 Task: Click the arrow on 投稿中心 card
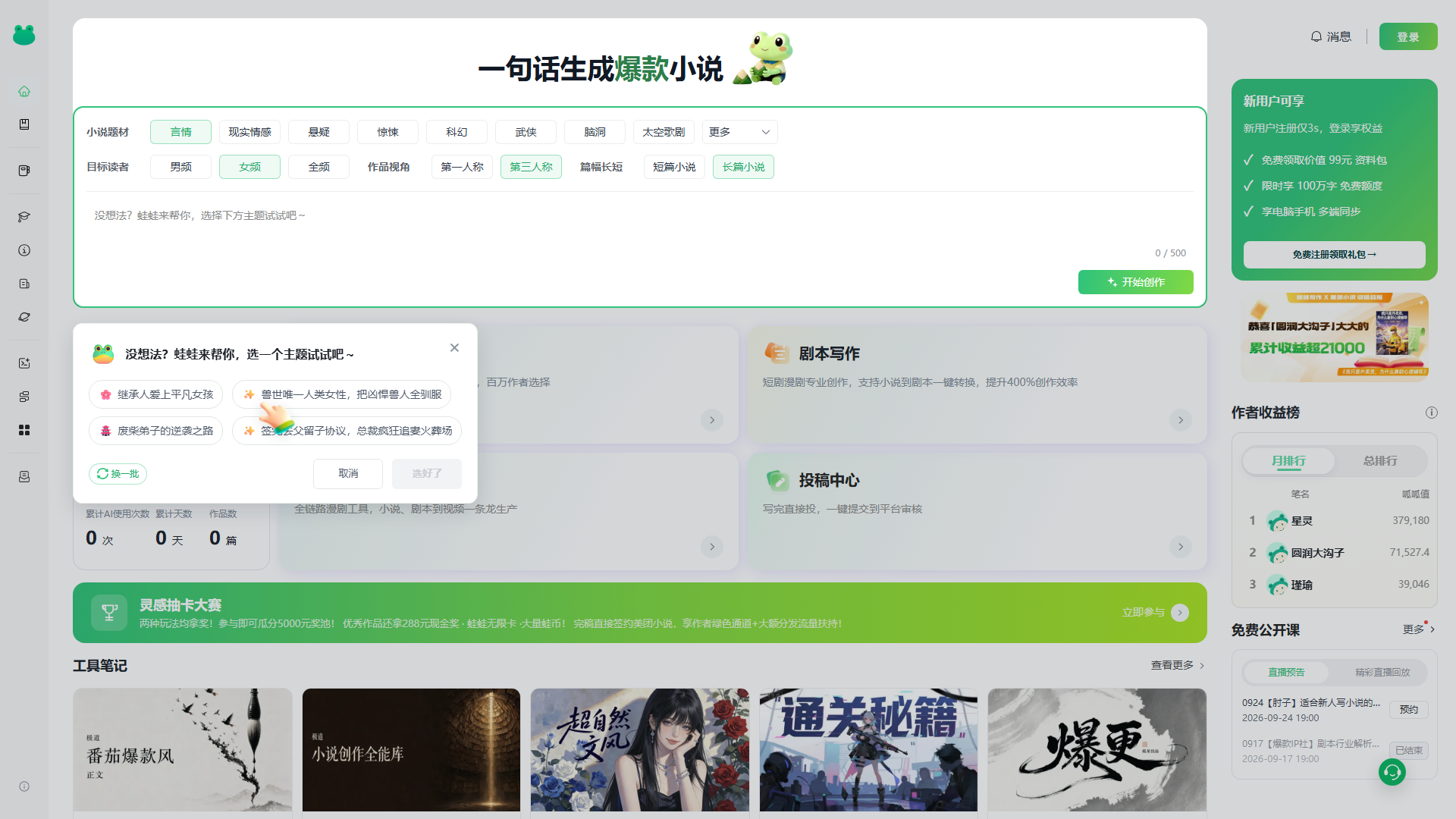(x=1180, y=547)
